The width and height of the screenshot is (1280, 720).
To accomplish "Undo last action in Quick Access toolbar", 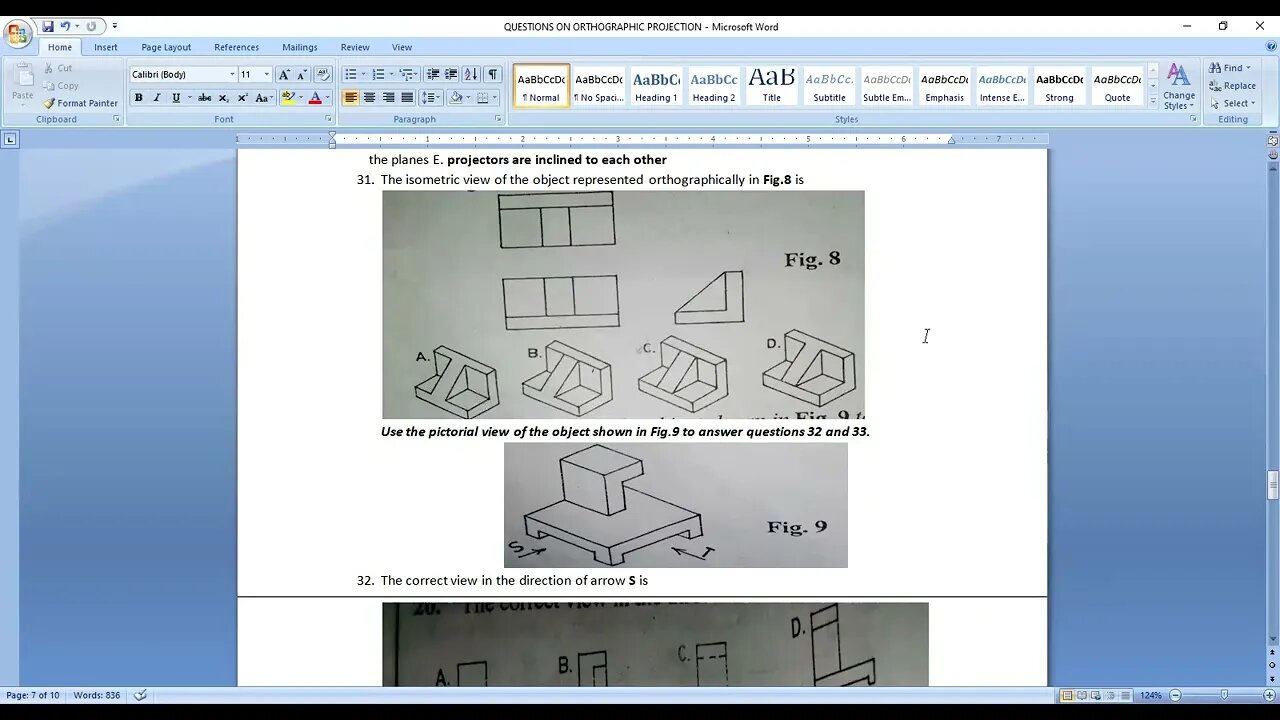I will (x=66, y=26).
